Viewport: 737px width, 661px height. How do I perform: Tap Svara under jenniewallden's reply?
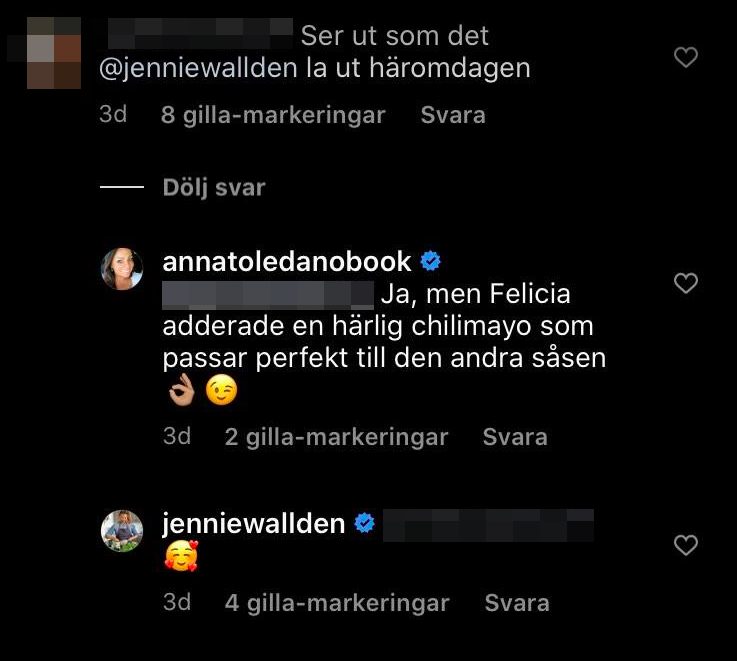tap(517, 603)
